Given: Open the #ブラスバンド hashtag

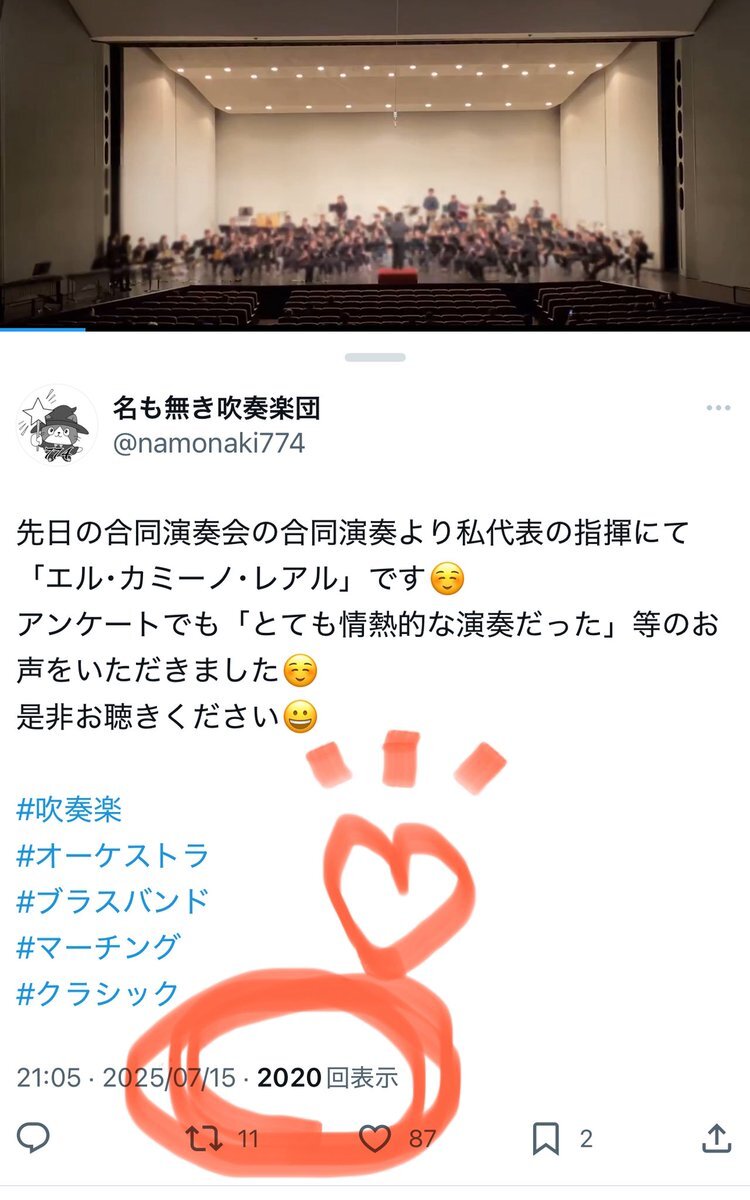Looking at the screenshot, I should (113, 901).
